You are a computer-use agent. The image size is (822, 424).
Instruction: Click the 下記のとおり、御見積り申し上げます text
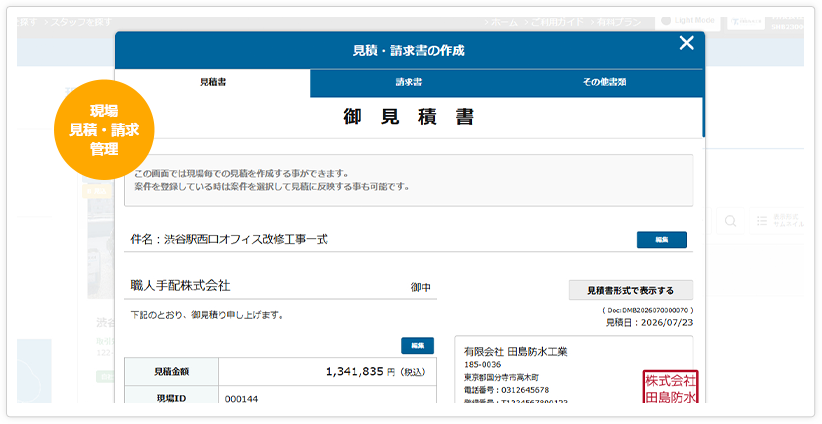(x=207, y=315)
